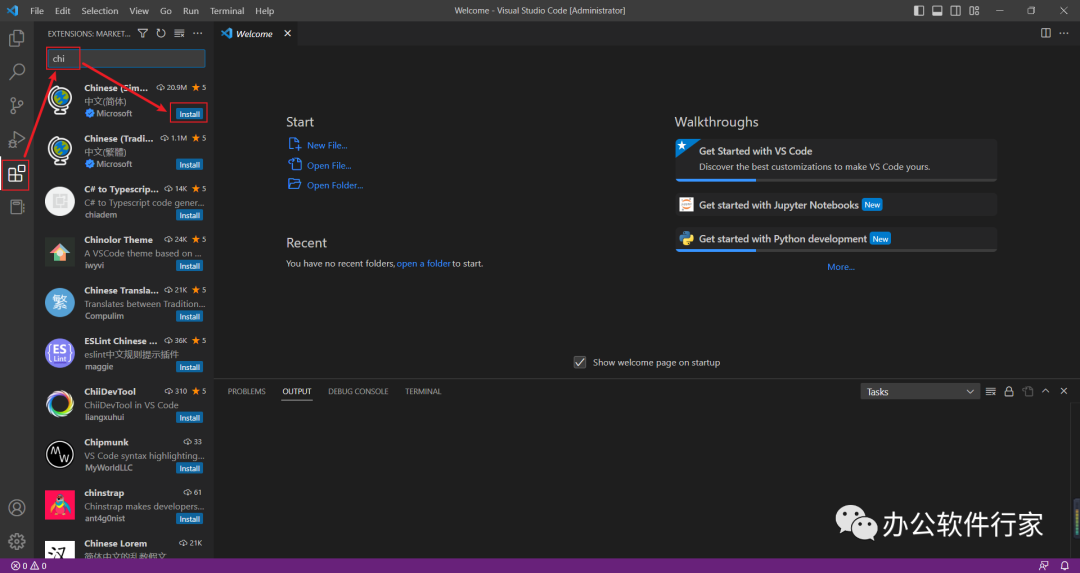The width and height of the screenshot is (1080, 573).
Task: Install the ChiiDevTool extension
Action: 189,418
